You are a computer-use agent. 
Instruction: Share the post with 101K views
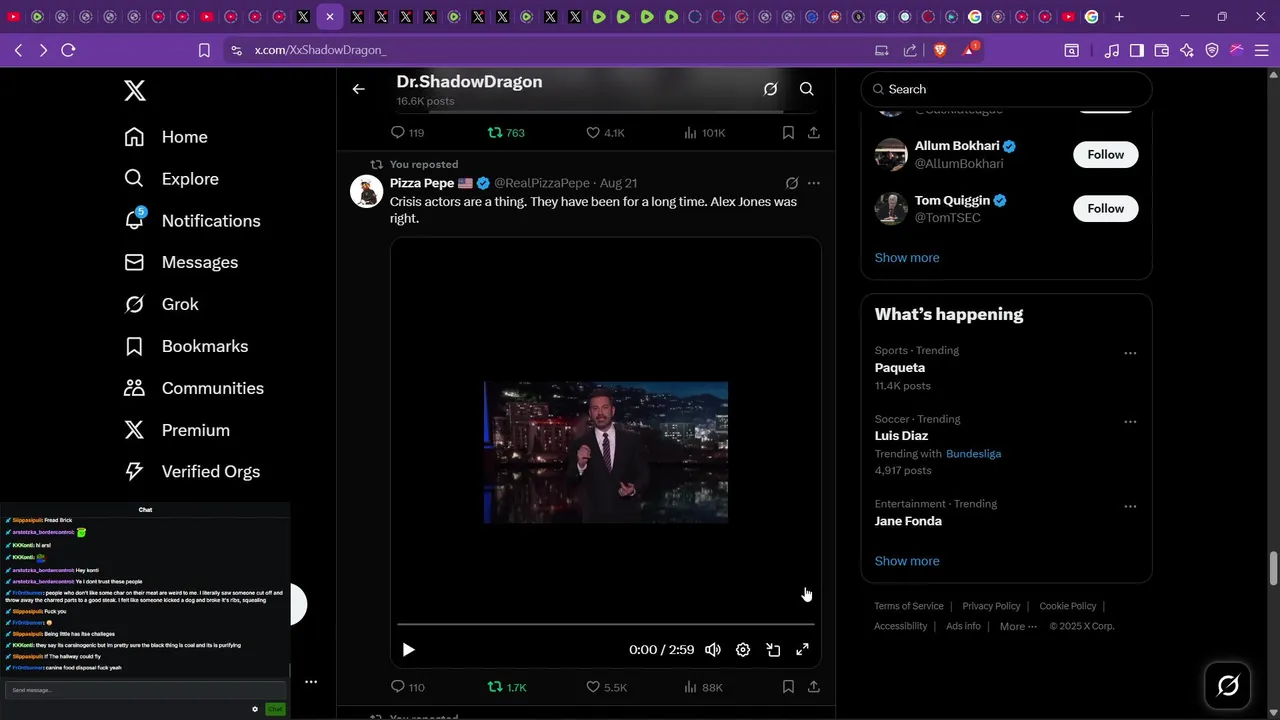coord(814,132)
